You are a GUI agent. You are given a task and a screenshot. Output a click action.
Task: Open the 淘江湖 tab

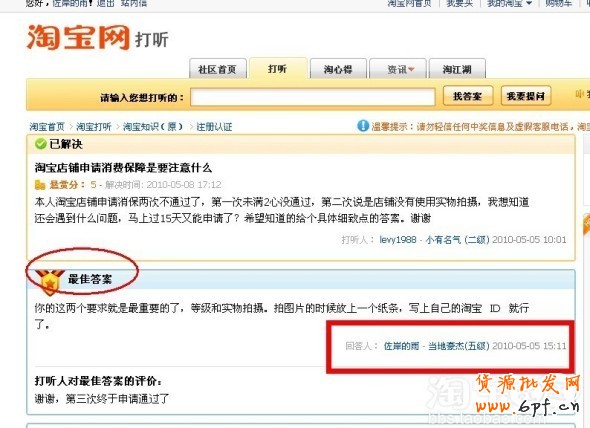point(457,69)
